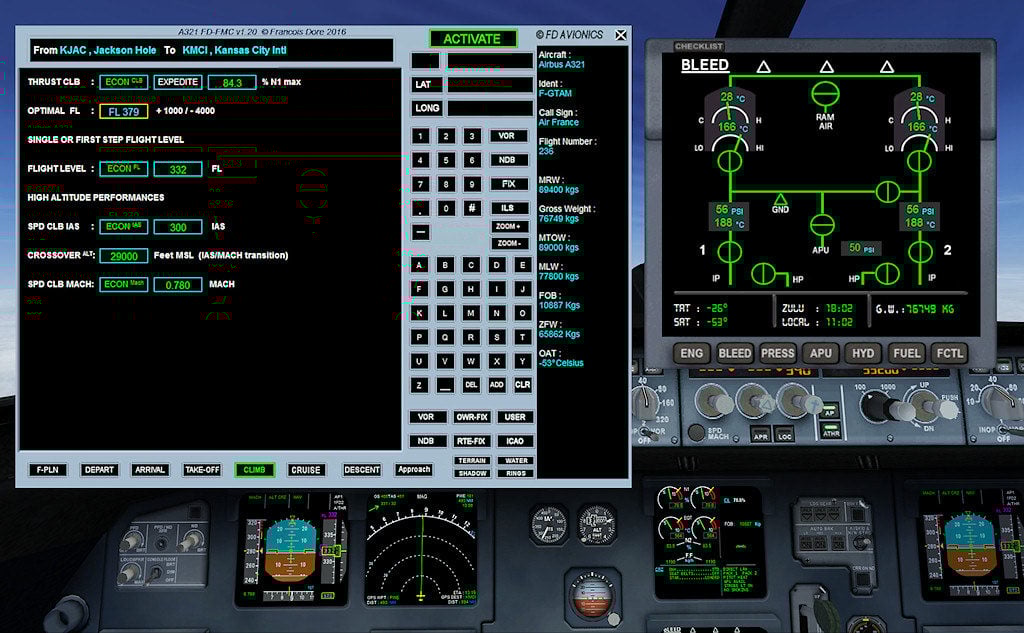Select the FIX key
Screen dimensions: 1024x633
pos(508,185)
